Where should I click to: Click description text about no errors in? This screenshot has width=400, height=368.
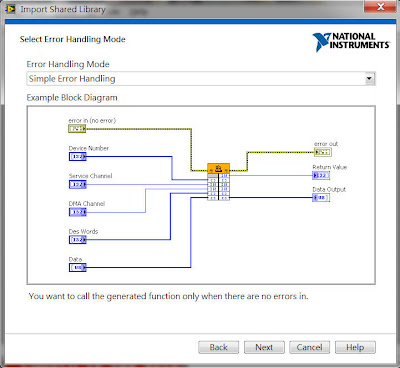169,296
